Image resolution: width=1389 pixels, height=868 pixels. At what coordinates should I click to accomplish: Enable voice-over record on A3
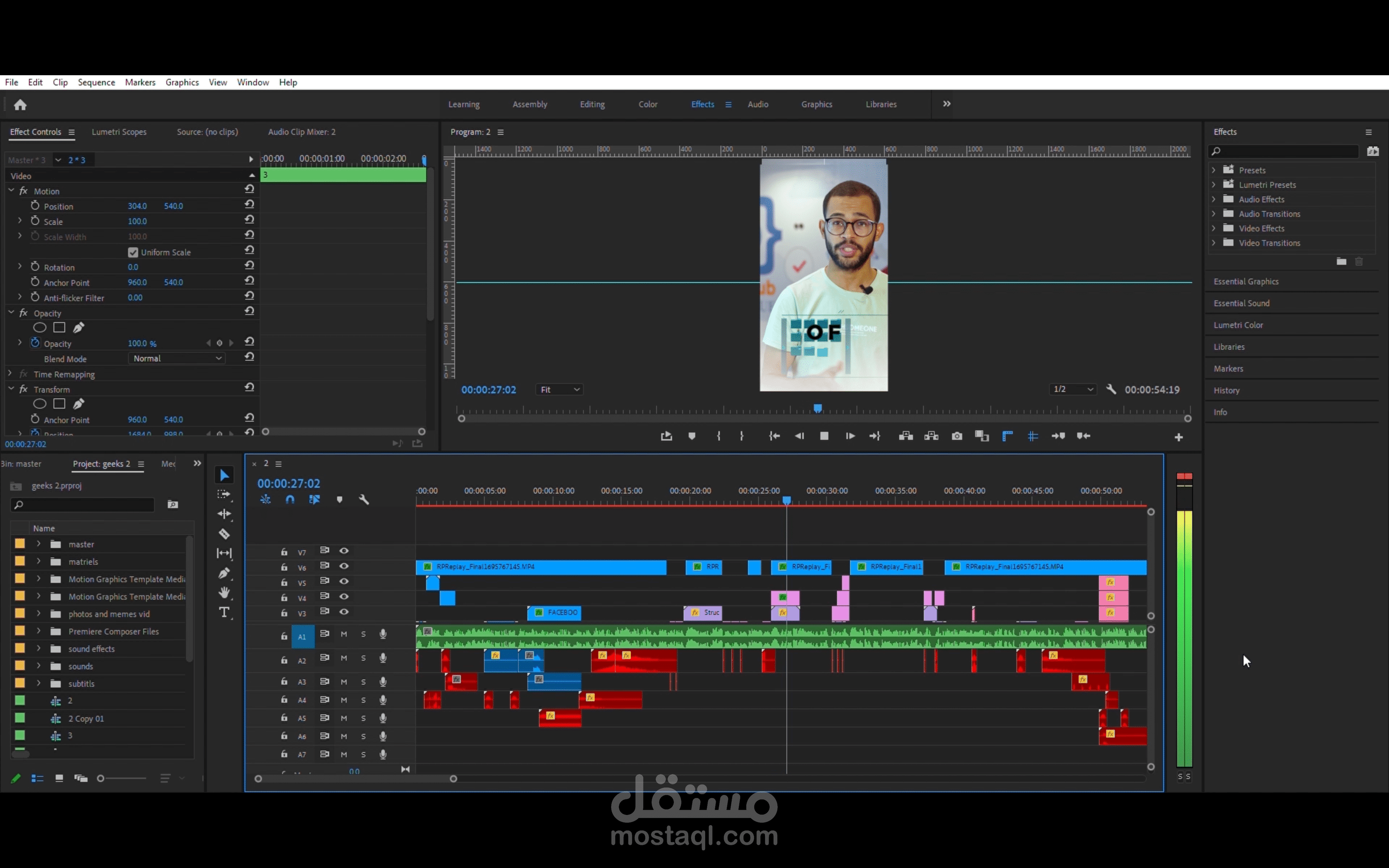pos(383,681)
